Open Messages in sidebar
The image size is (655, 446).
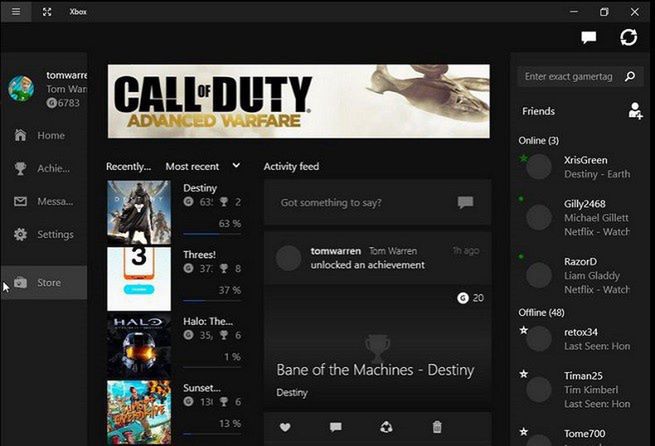pos(44,201)
